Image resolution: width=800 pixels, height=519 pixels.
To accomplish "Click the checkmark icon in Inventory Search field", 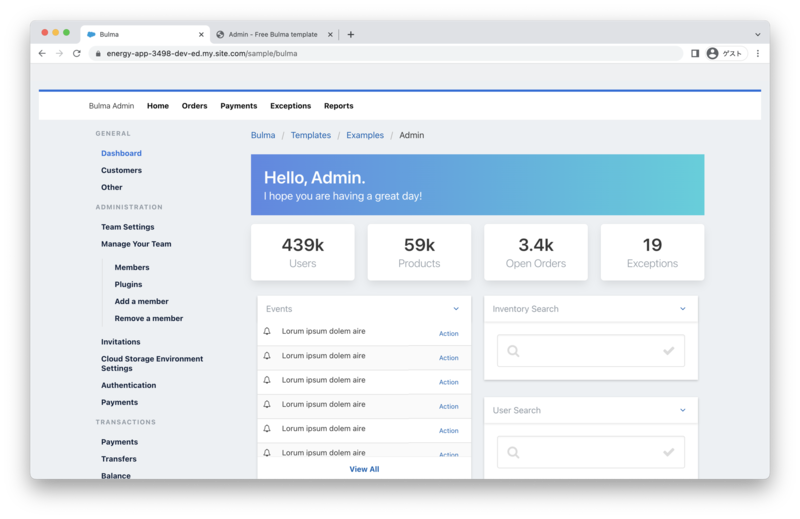I will click(668, 351).
